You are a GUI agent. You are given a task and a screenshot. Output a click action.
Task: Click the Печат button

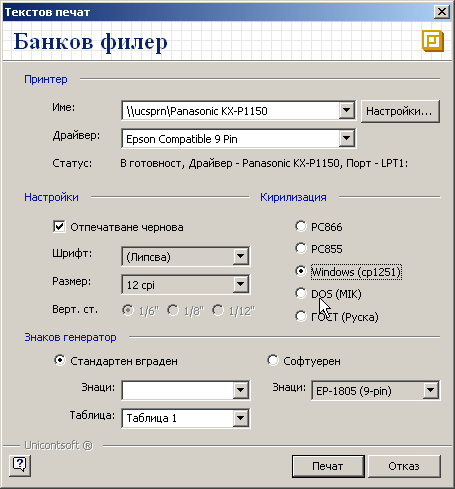328,466
